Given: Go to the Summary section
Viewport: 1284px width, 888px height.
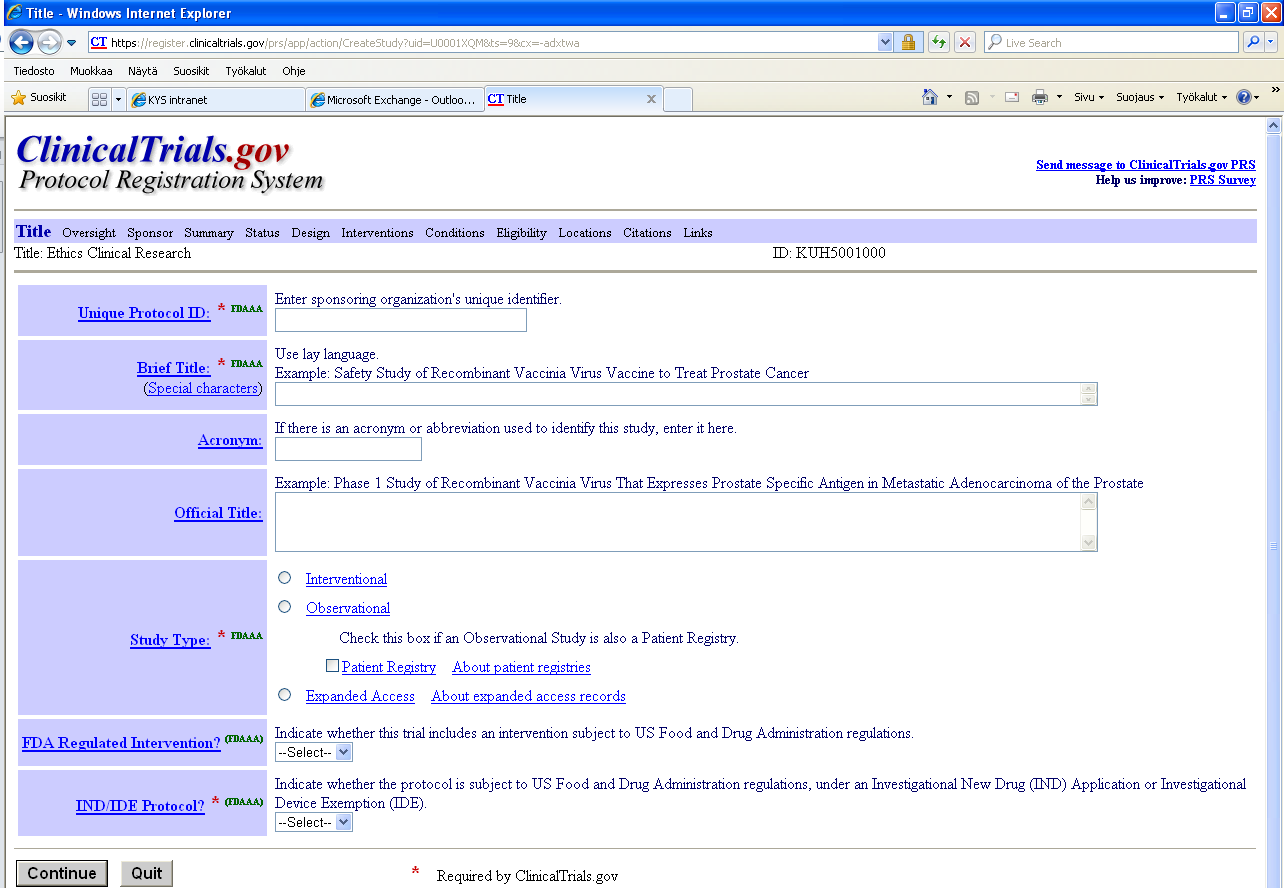Looking at the screenshot, I should coord(209,233).
